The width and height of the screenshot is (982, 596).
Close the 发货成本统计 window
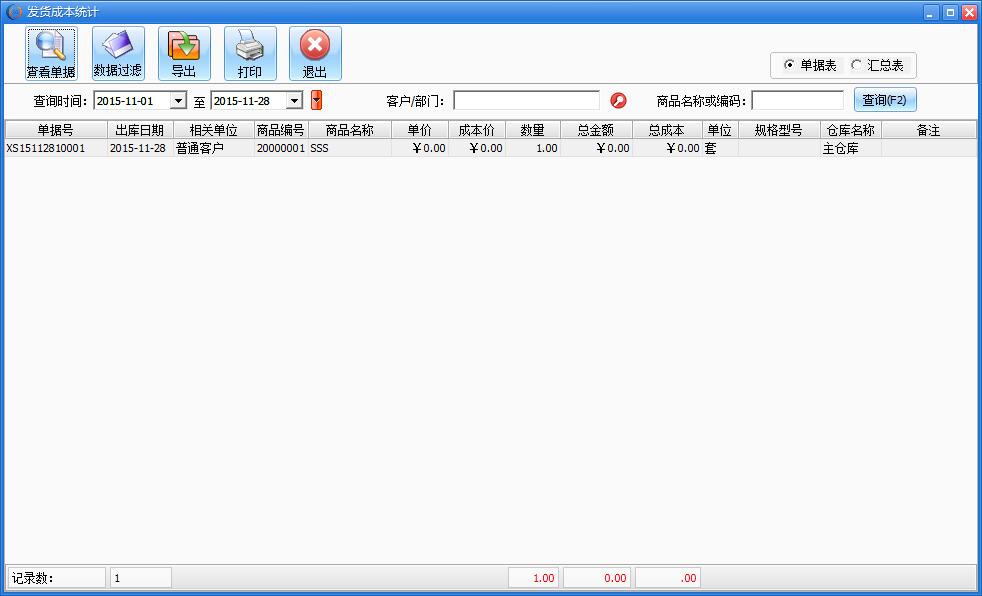coord(969,12)
